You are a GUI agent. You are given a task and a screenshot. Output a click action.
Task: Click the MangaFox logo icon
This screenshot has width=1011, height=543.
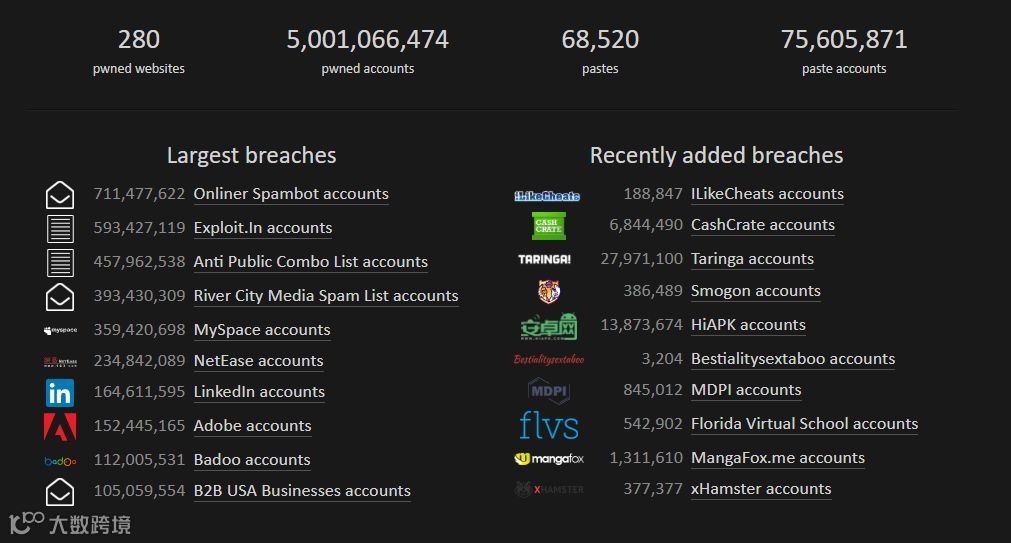click(x=549, y=459)
